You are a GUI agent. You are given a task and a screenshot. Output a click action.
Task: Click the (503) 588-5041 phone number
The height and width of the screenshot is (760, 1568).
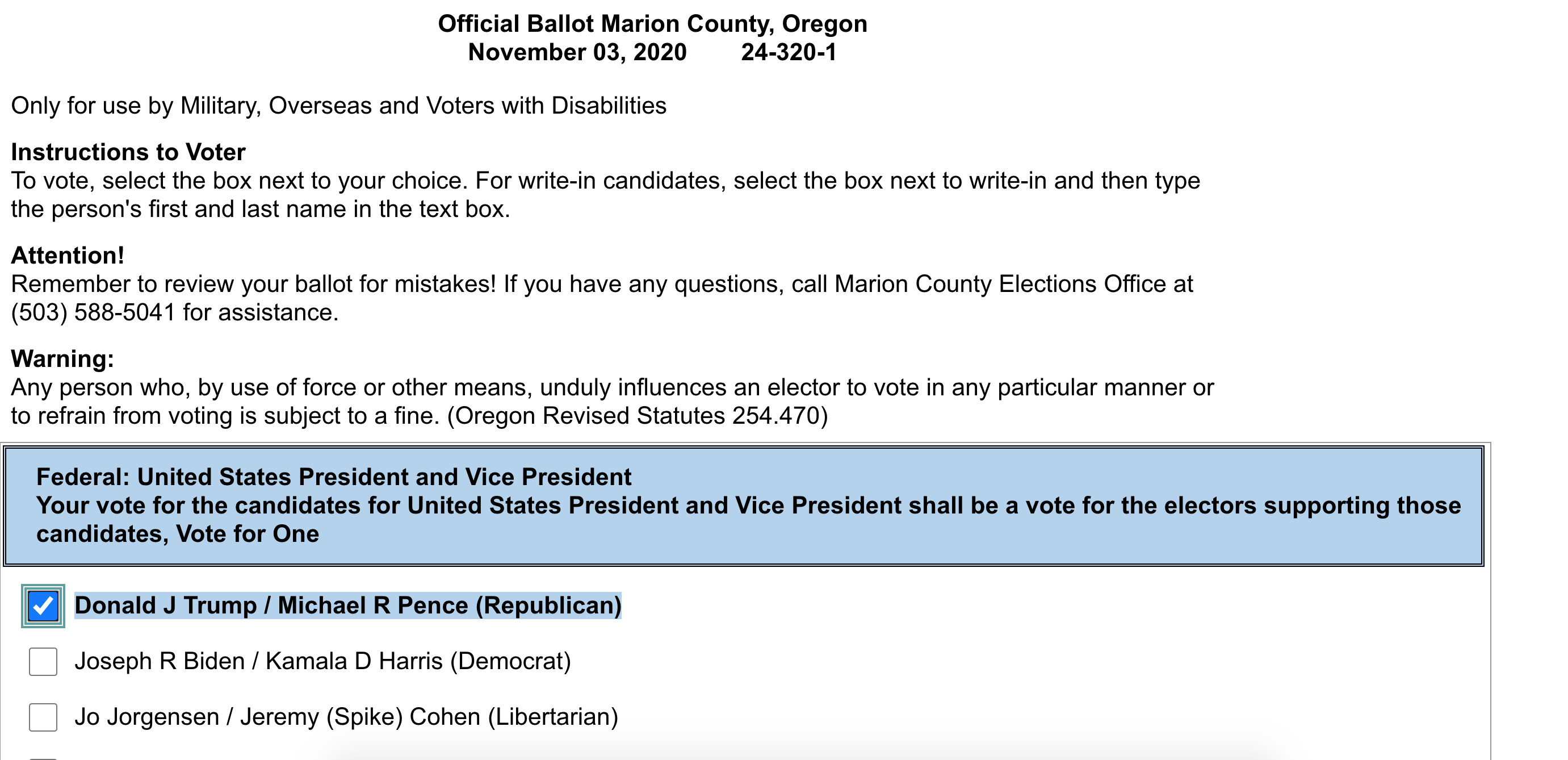click(x=93, y=312)
